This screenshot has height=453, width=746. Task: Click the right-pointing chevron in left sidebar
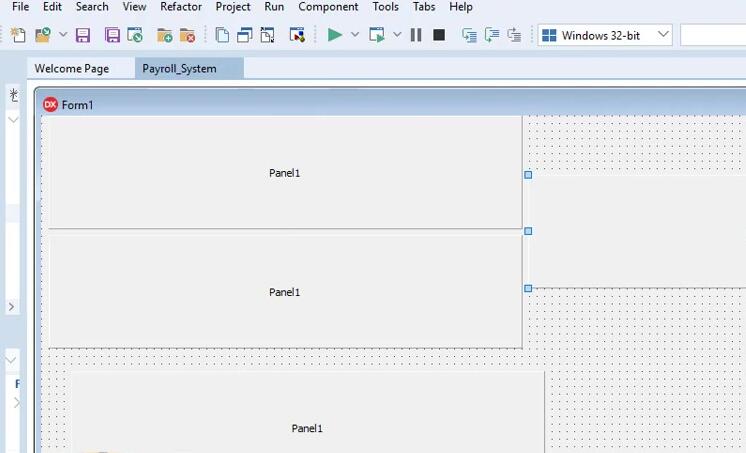(11, 306)
